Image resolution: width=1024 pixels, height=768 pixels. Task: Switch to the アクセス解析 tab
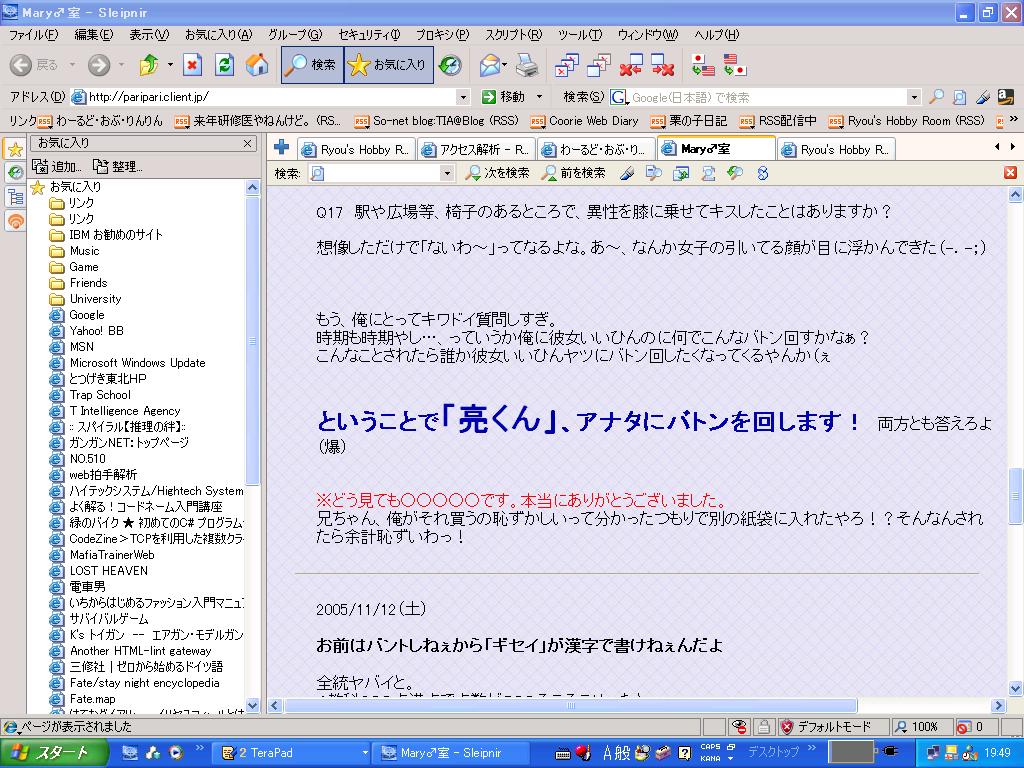pyautogui.click(x=476, y=150)
